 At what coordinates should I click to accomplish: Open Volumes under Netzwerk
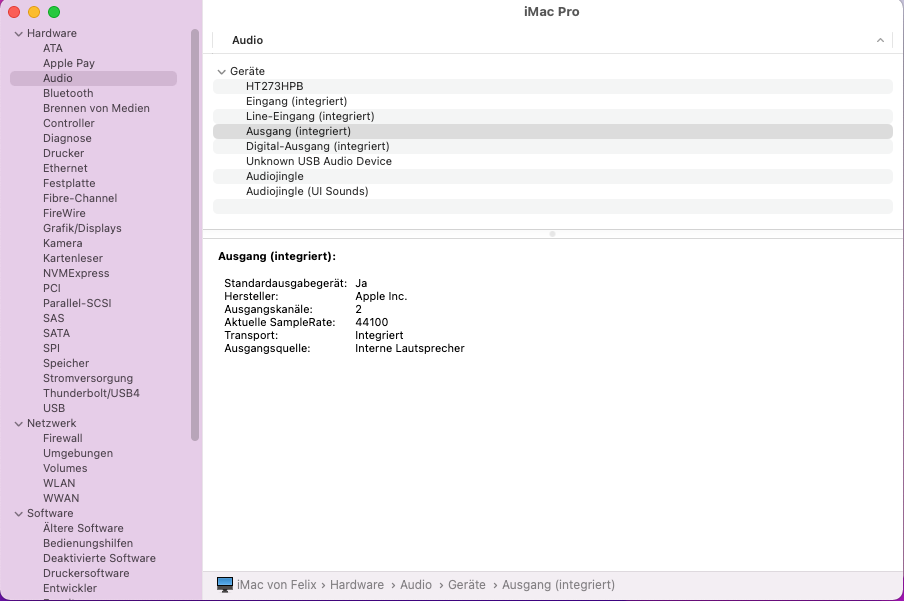point(65,468)
